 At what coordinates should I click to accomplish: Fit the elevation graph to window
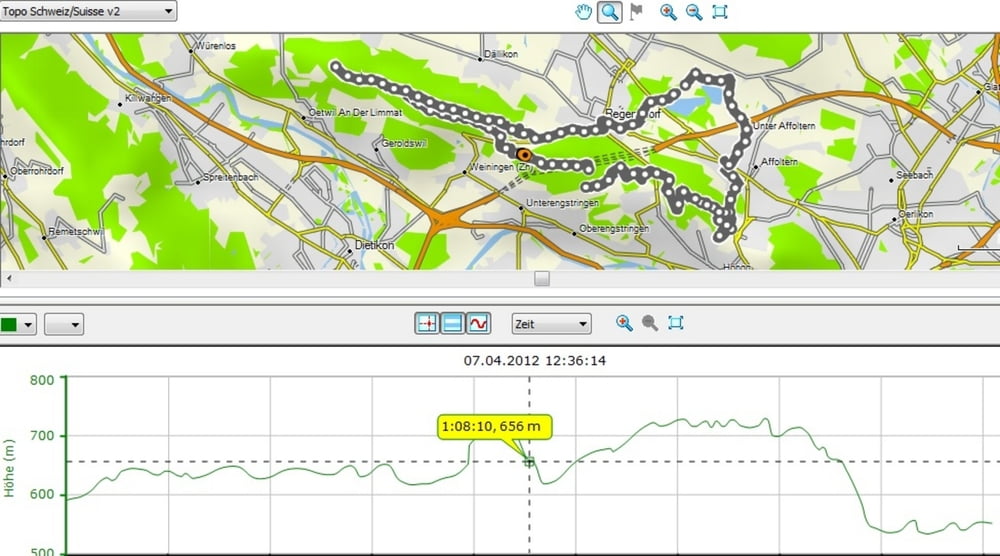[x=675, y=323]
